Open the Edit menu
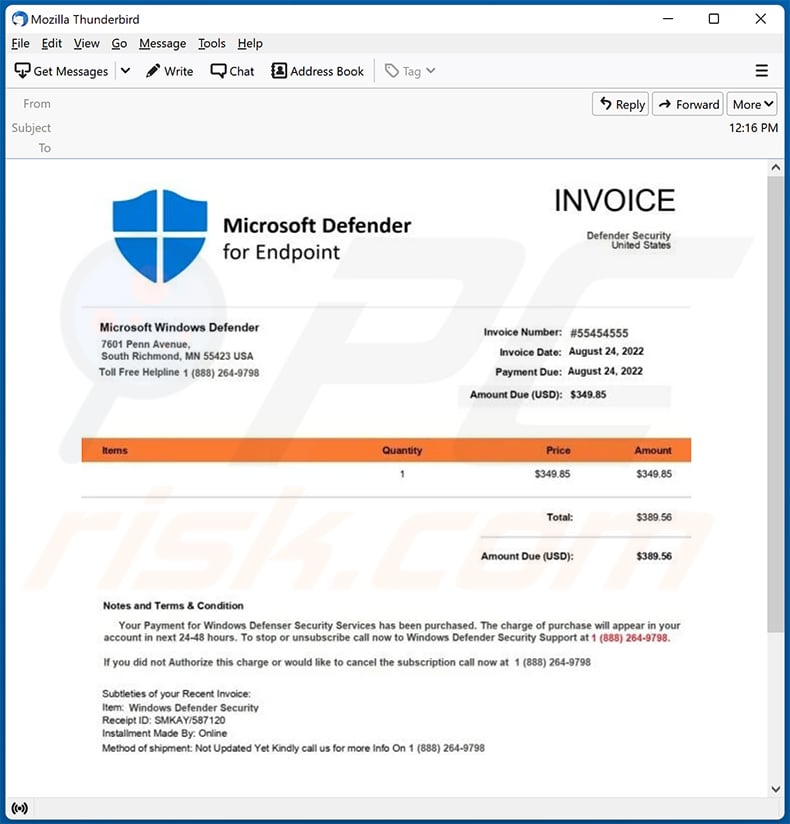This screenshot has height=824, width=790. [x=52, y=44]
